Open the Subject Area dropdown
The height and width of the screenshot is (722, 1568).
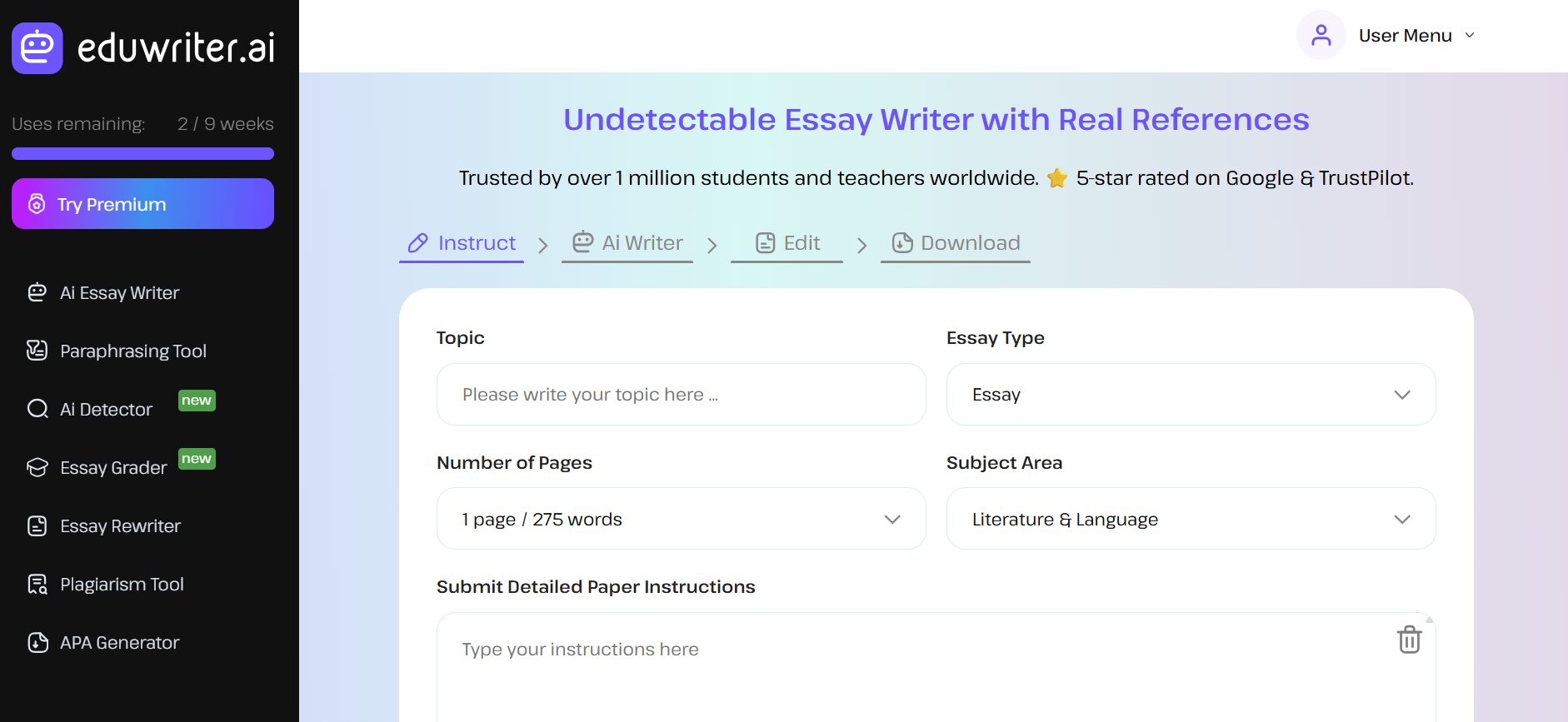click(x=1191, y=519)
